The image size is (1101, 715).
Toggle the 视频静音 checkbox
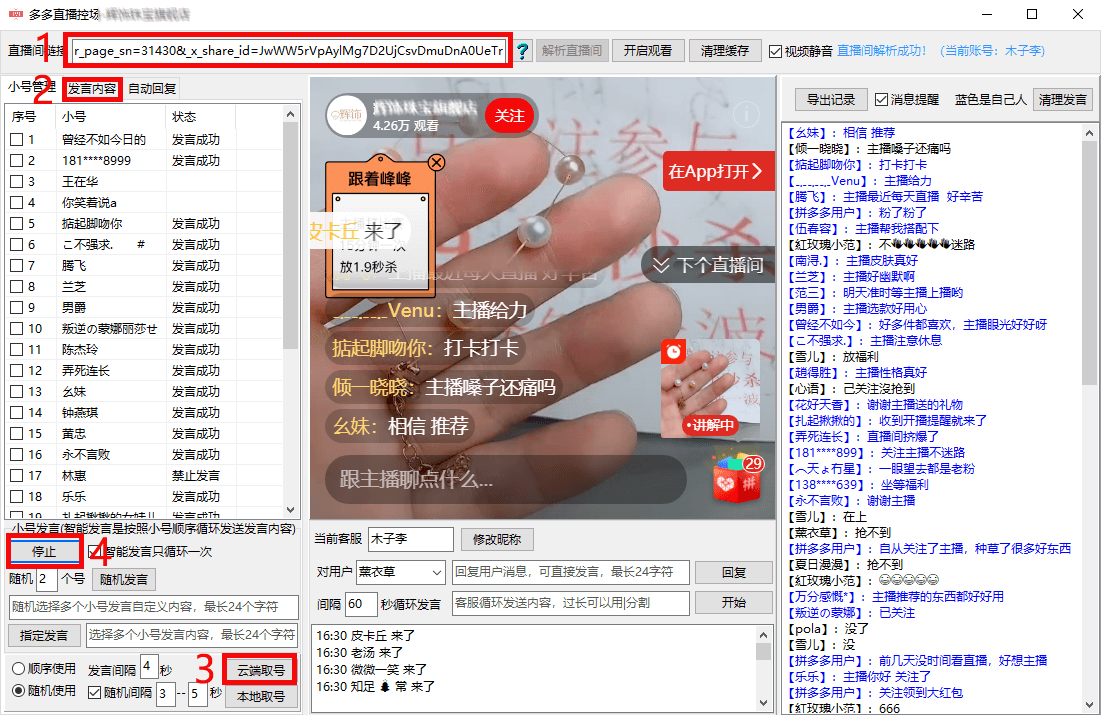coord(775,51)
